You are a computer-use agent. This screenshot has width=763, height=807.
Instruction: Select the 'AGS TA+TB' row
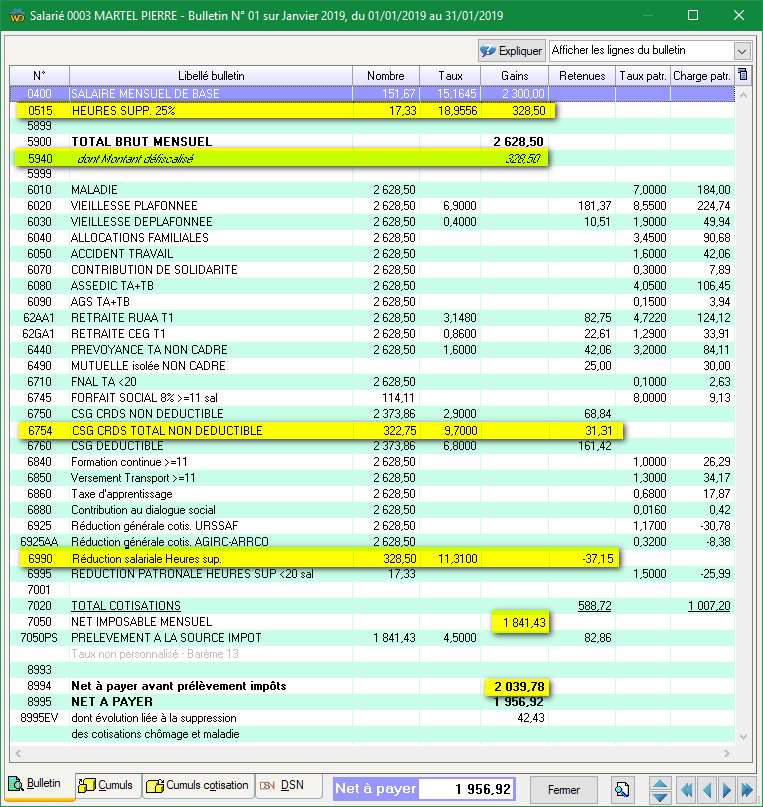pyautogui.click(x=372, y=302)
